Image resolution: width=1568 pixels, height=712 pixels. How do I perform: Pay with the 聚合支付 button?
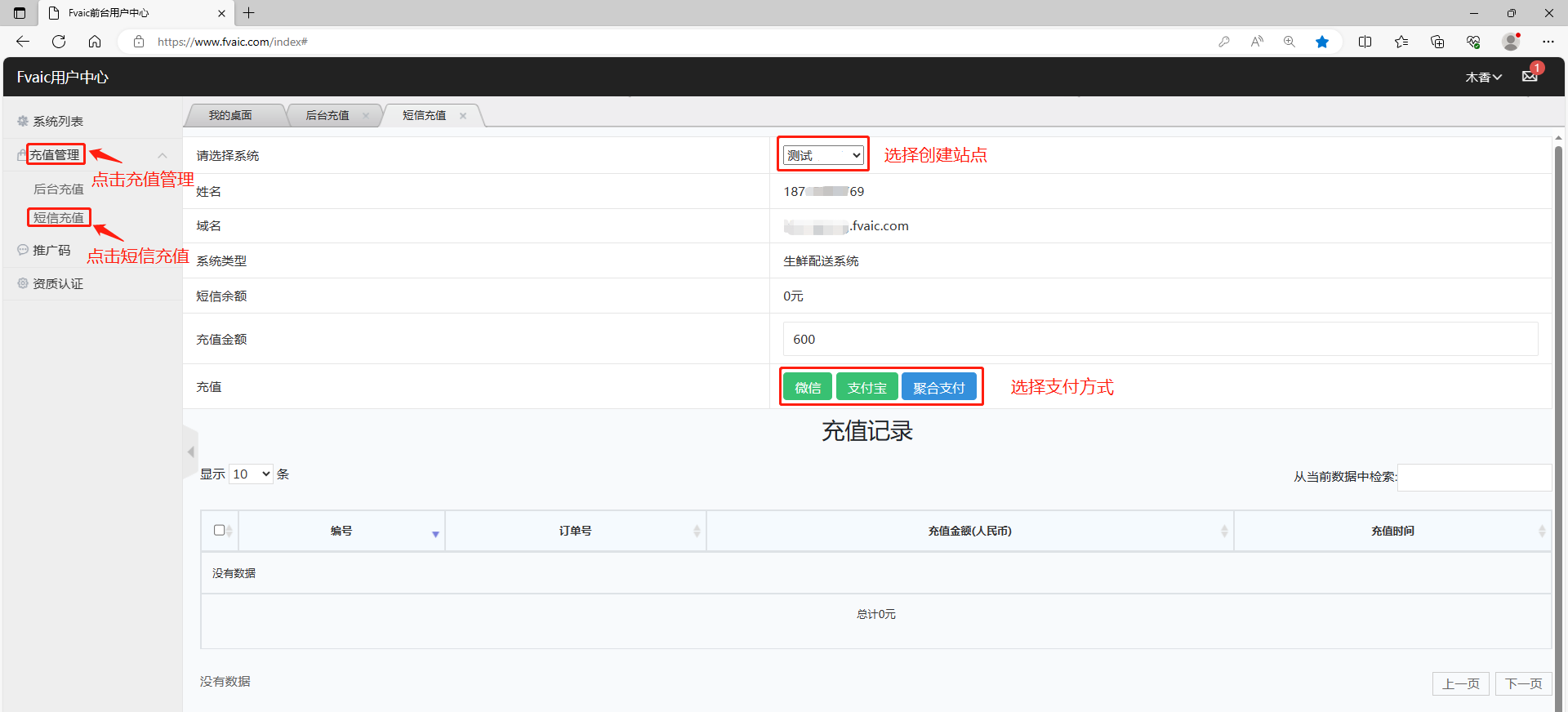tap(938, 388)
